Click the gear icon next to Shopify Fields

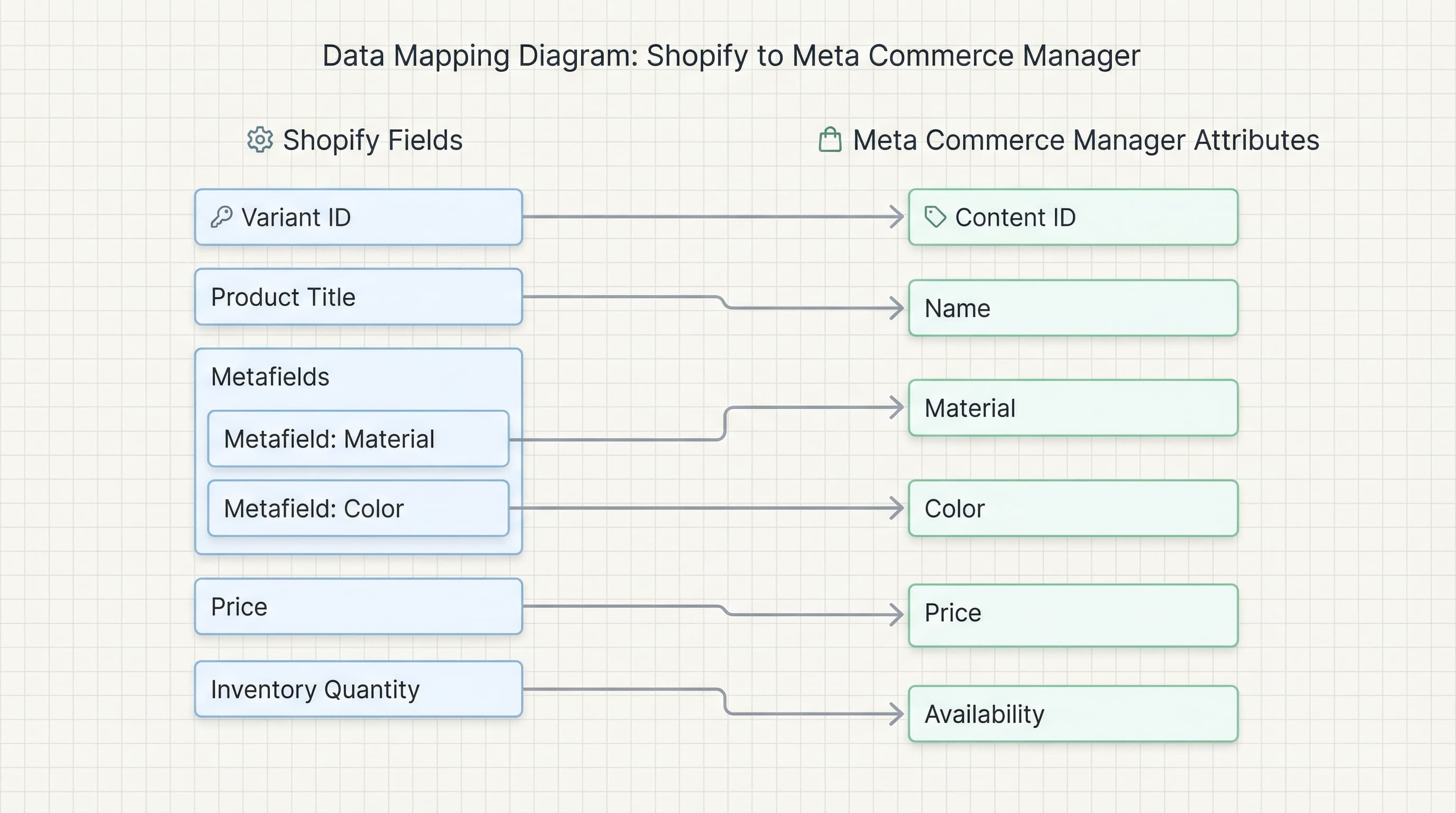pos(259,140)
